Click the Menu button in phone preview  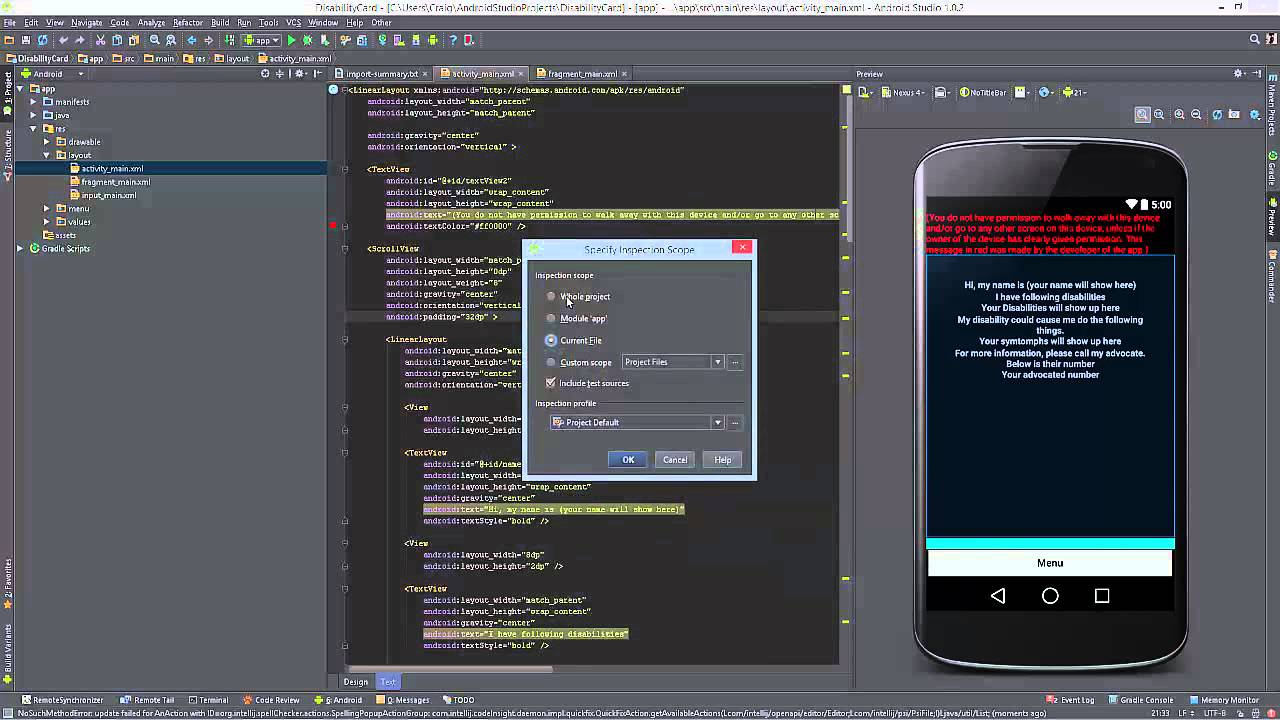click(1050, 563)
